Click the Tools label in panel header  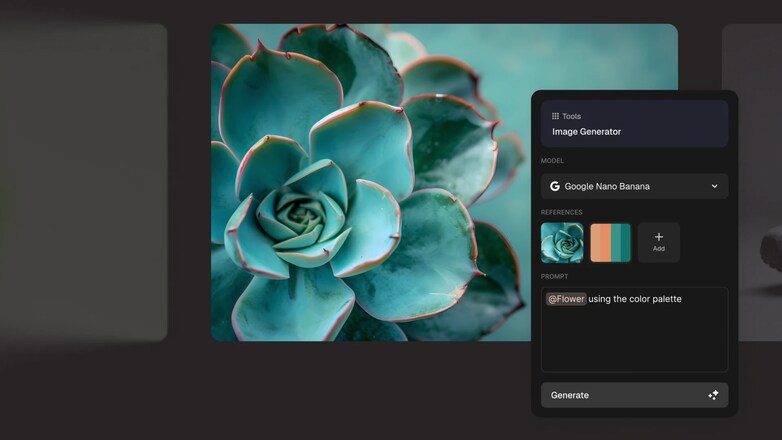(x=571, y=116)
